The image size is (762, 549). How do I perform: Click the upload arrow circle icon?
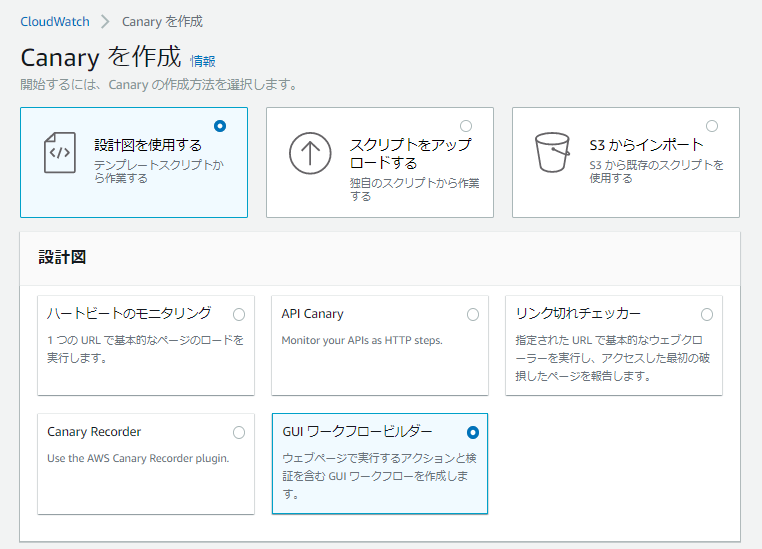310,153
